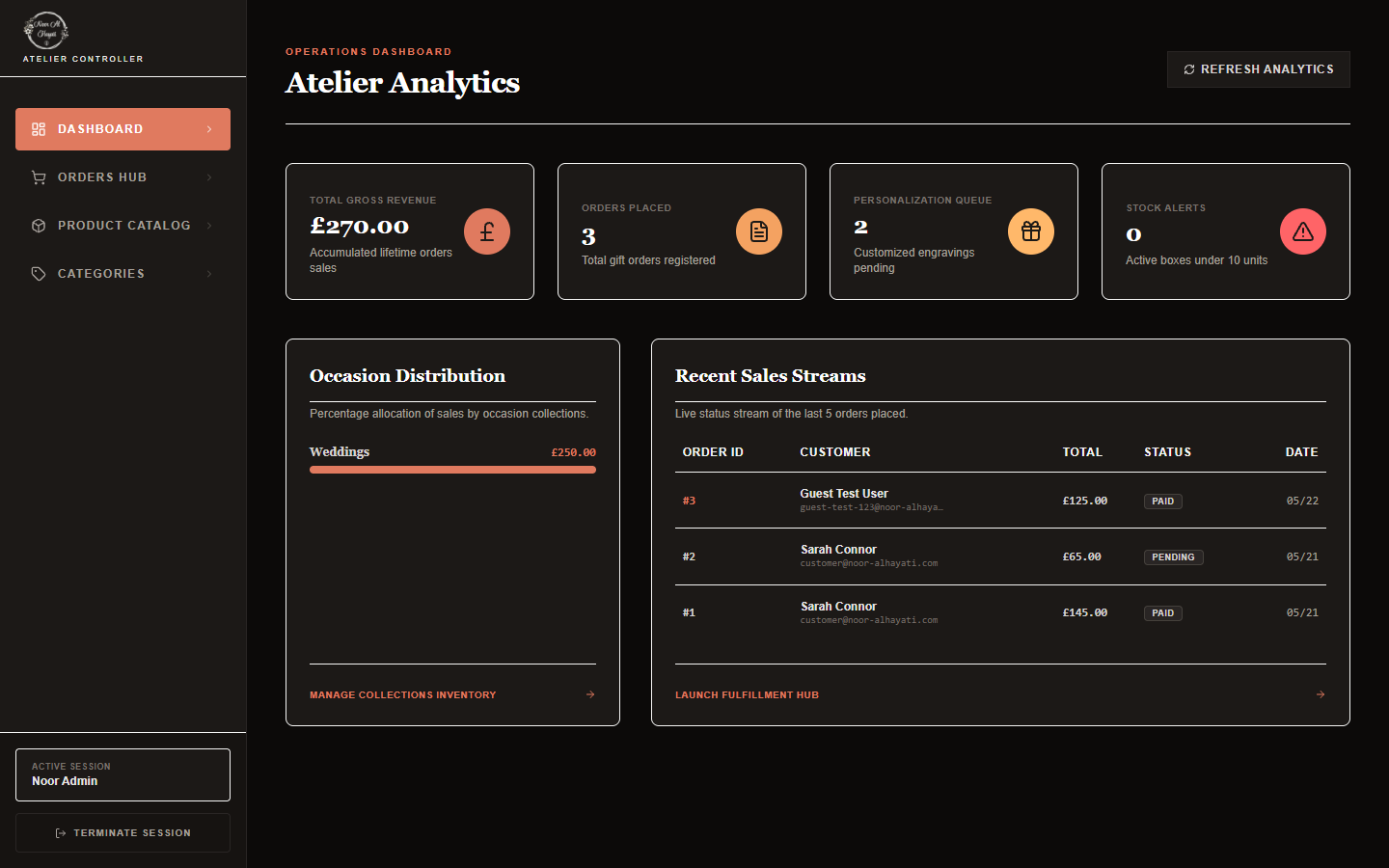Click customer name Guest Test User
1389x868 pixels.
pyautogui.click(x=844, y=493)
